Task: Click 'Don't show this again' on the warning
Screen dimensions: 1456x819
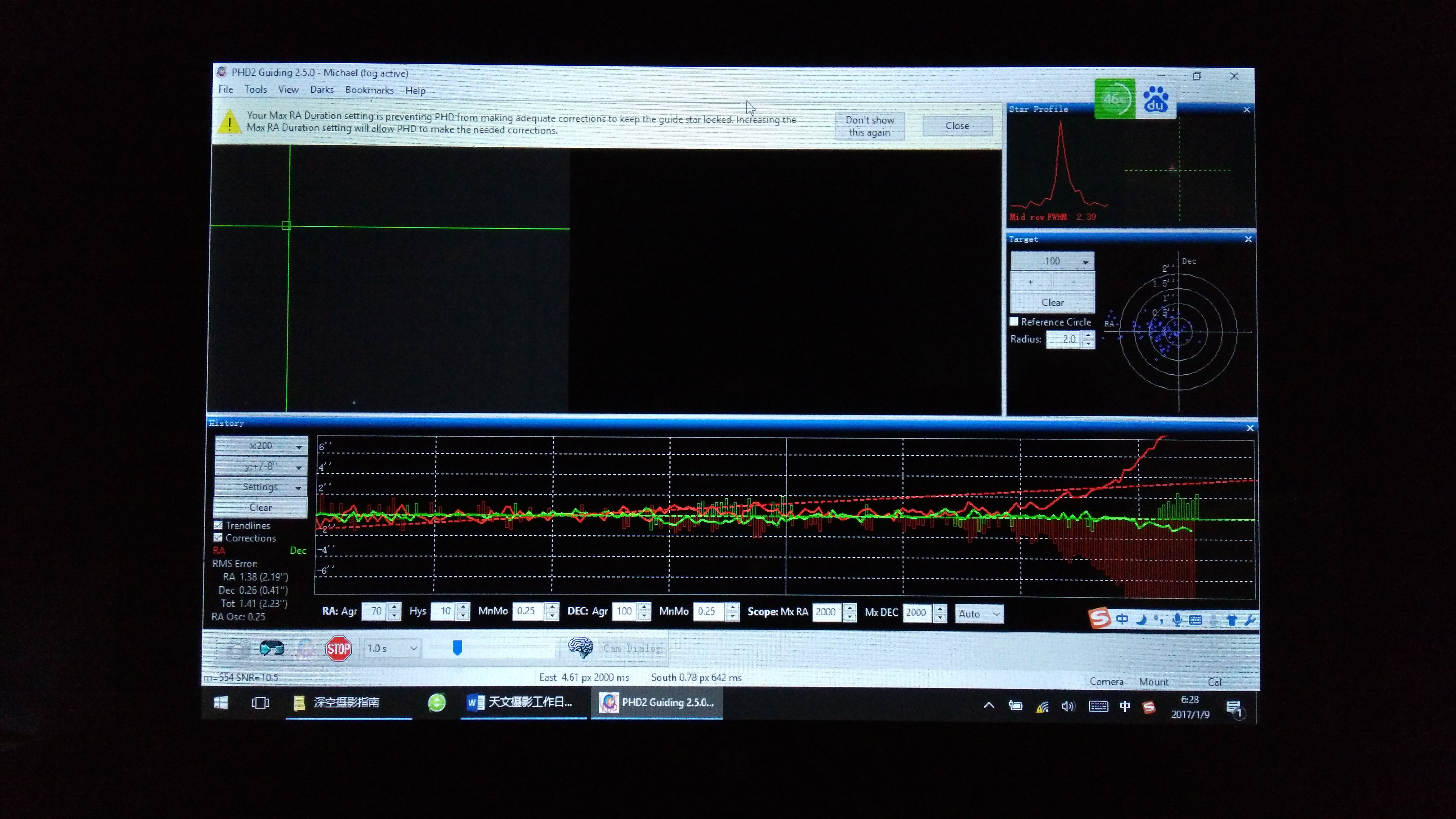Action: click(870, 126)
